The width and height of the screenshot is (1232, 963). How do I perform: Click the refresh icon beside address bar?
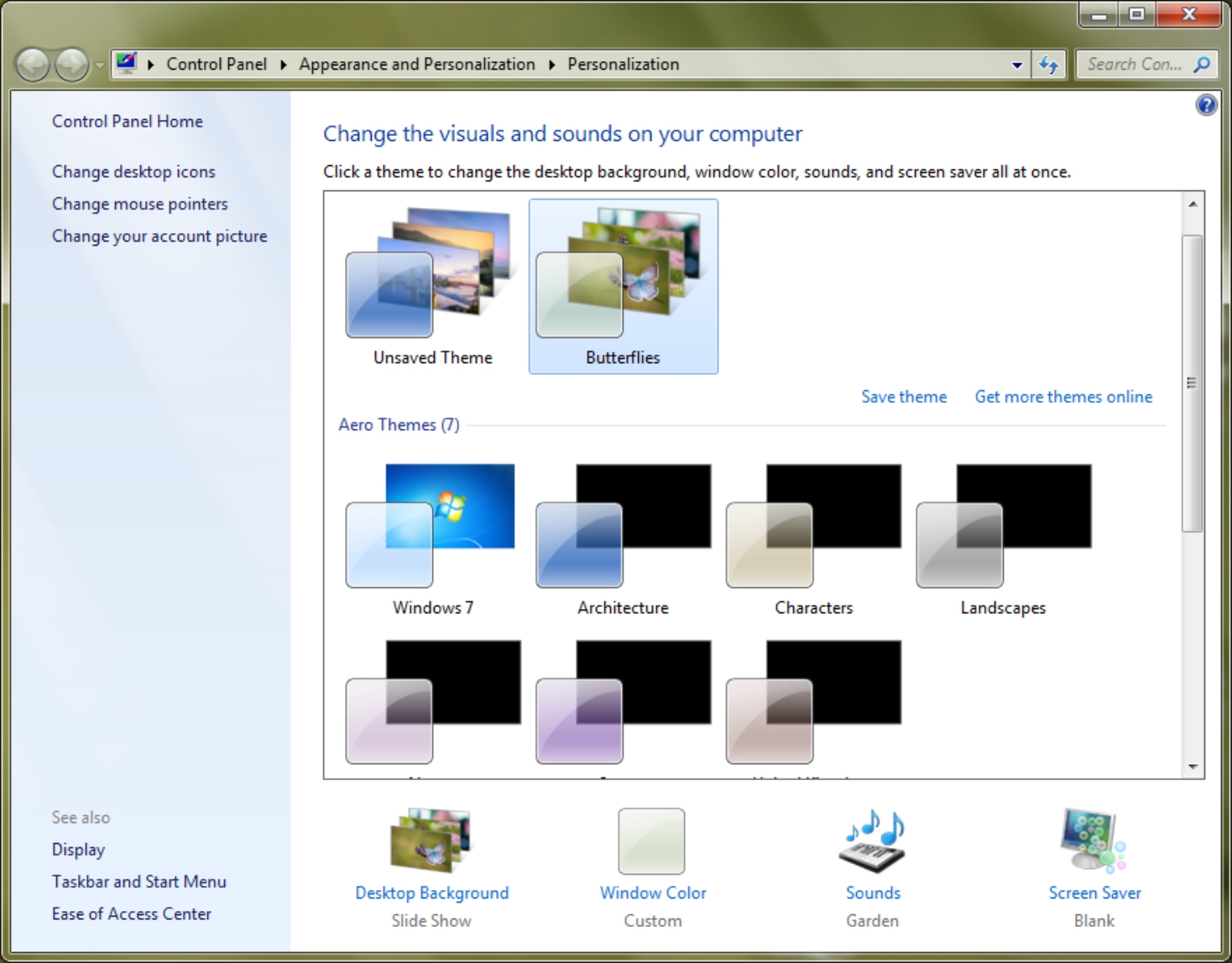click(x=1049, y=65)
